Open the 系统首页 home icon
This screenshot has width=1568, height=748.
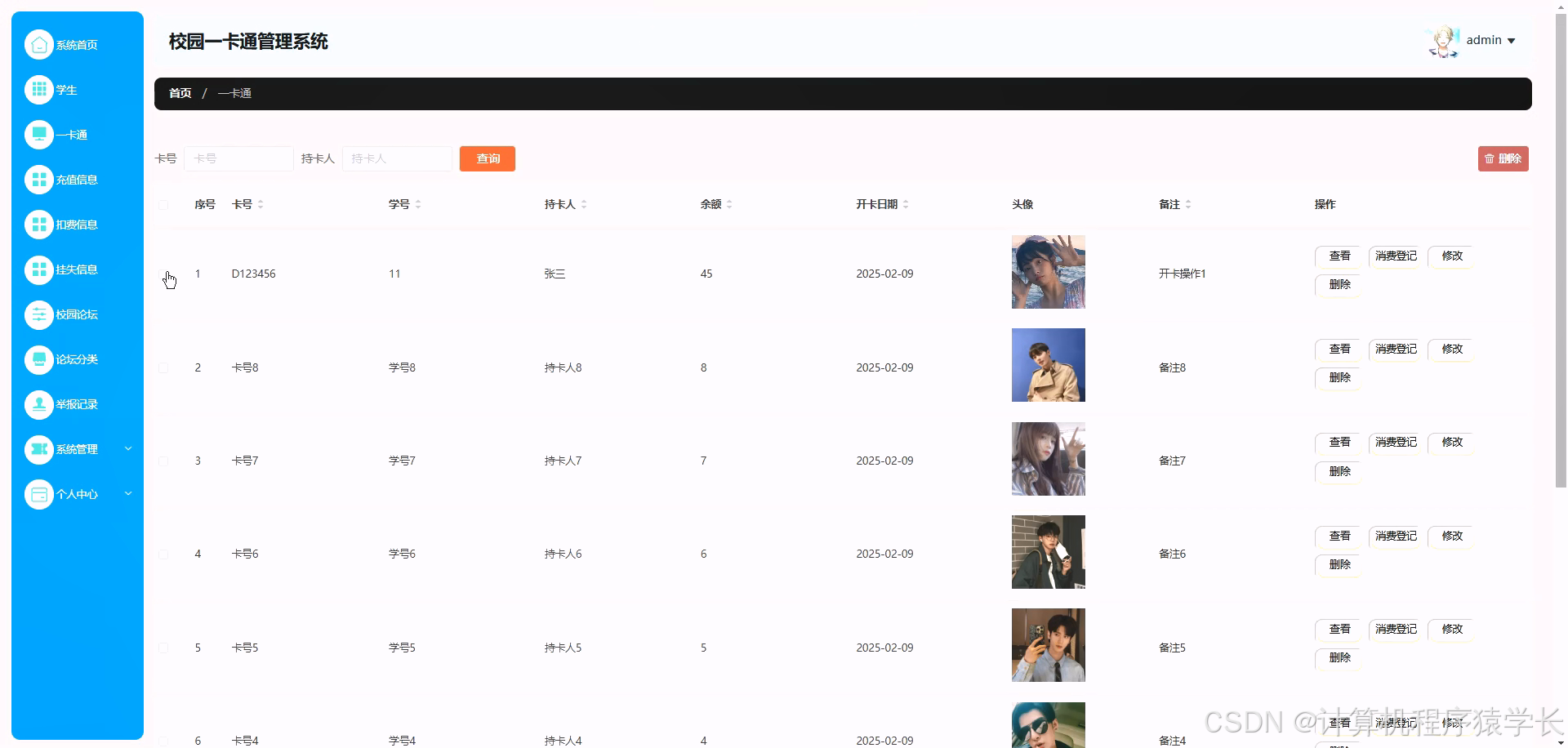(38, 44)
